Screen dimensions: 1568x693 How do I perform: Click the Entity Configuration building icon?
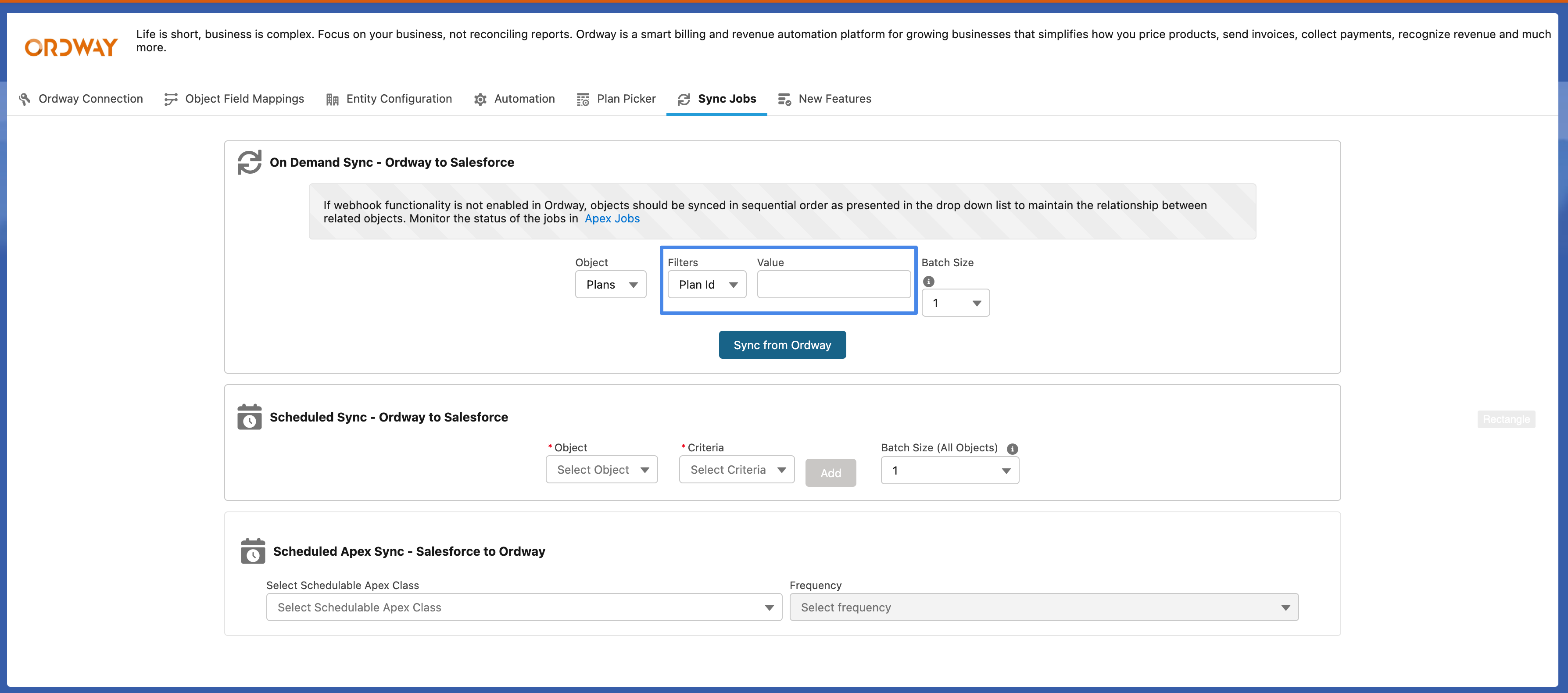click(333, 99)
